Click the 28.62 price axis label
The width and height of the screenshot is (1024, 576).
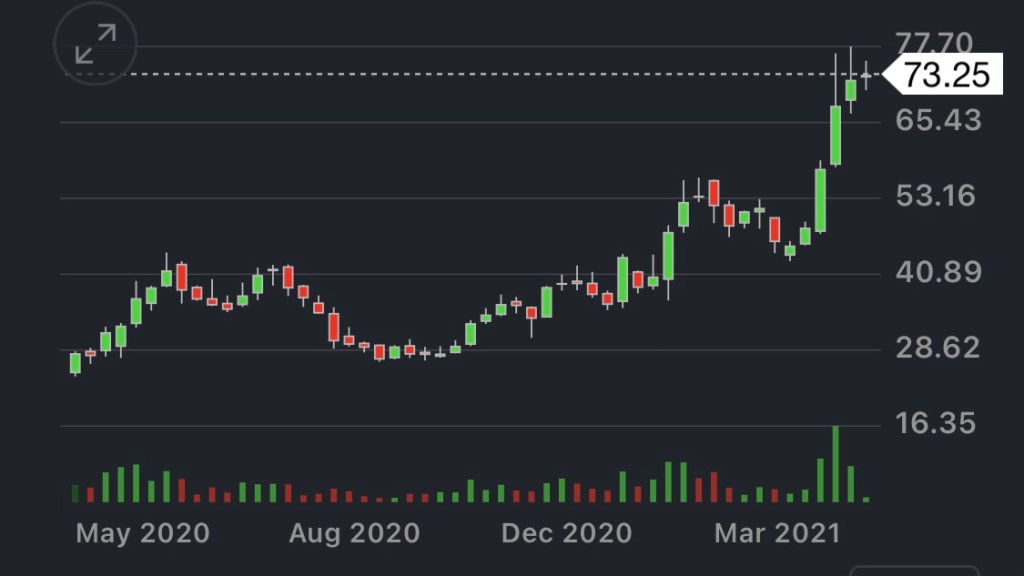pos(939,348)
